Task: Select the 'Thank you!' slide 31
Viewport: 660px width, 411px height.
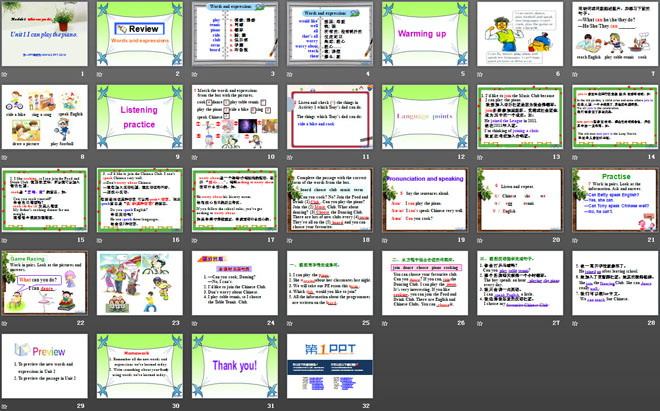Action: point(235,366)
